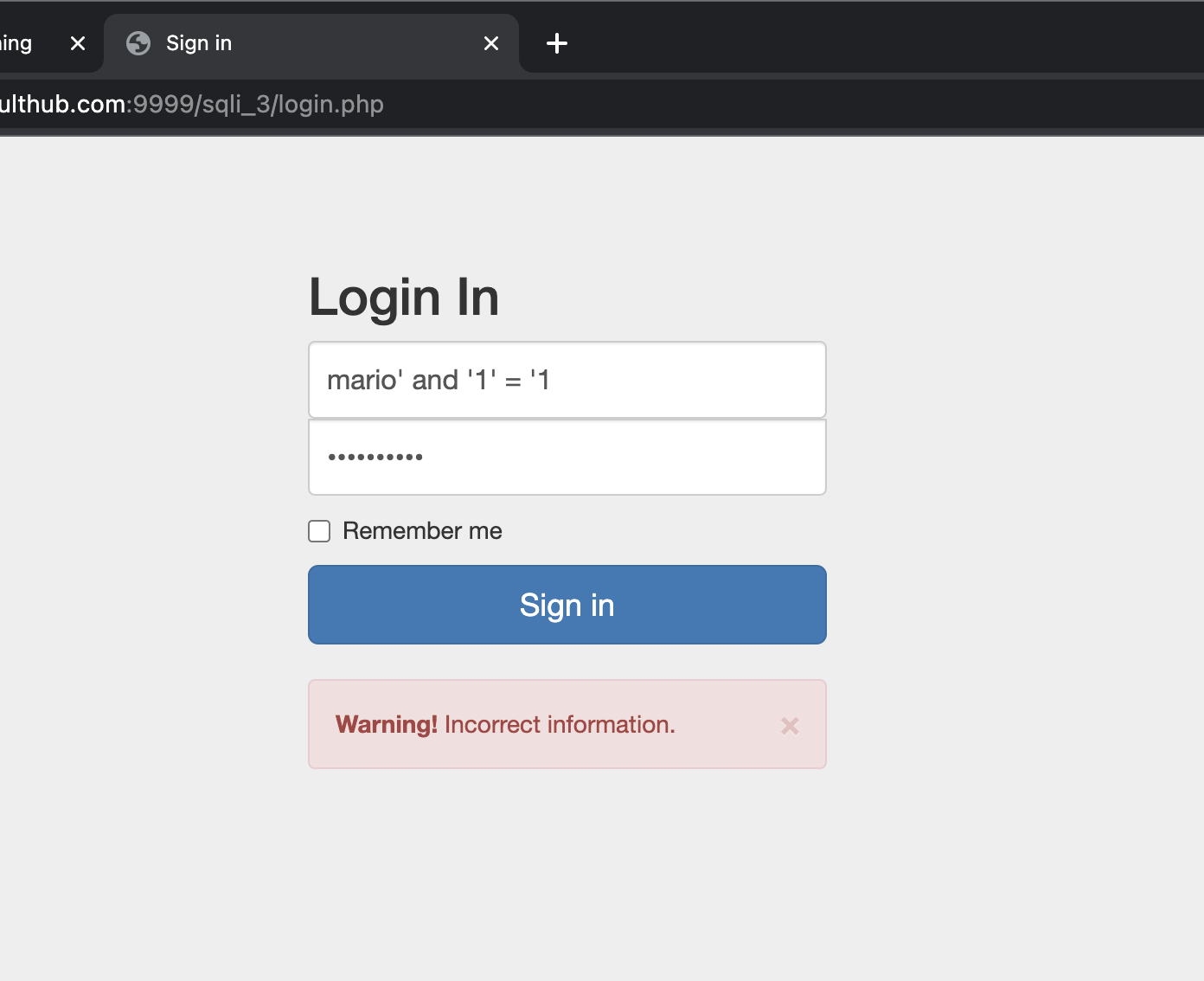This screenshot has height=981, width=1204.
Task: Click the password input field
Action: pyautogui.click(x=567, y=457)
